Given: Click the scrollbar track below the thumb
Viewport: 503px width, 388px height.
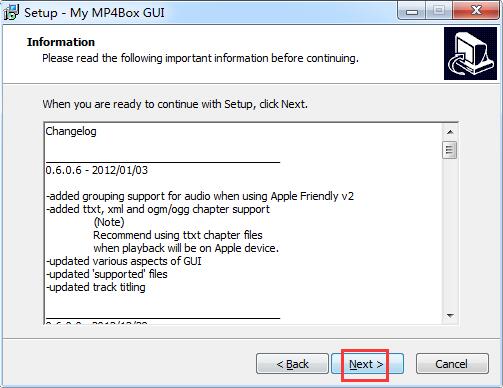Looking at the screenshot, I should (449, 233).
